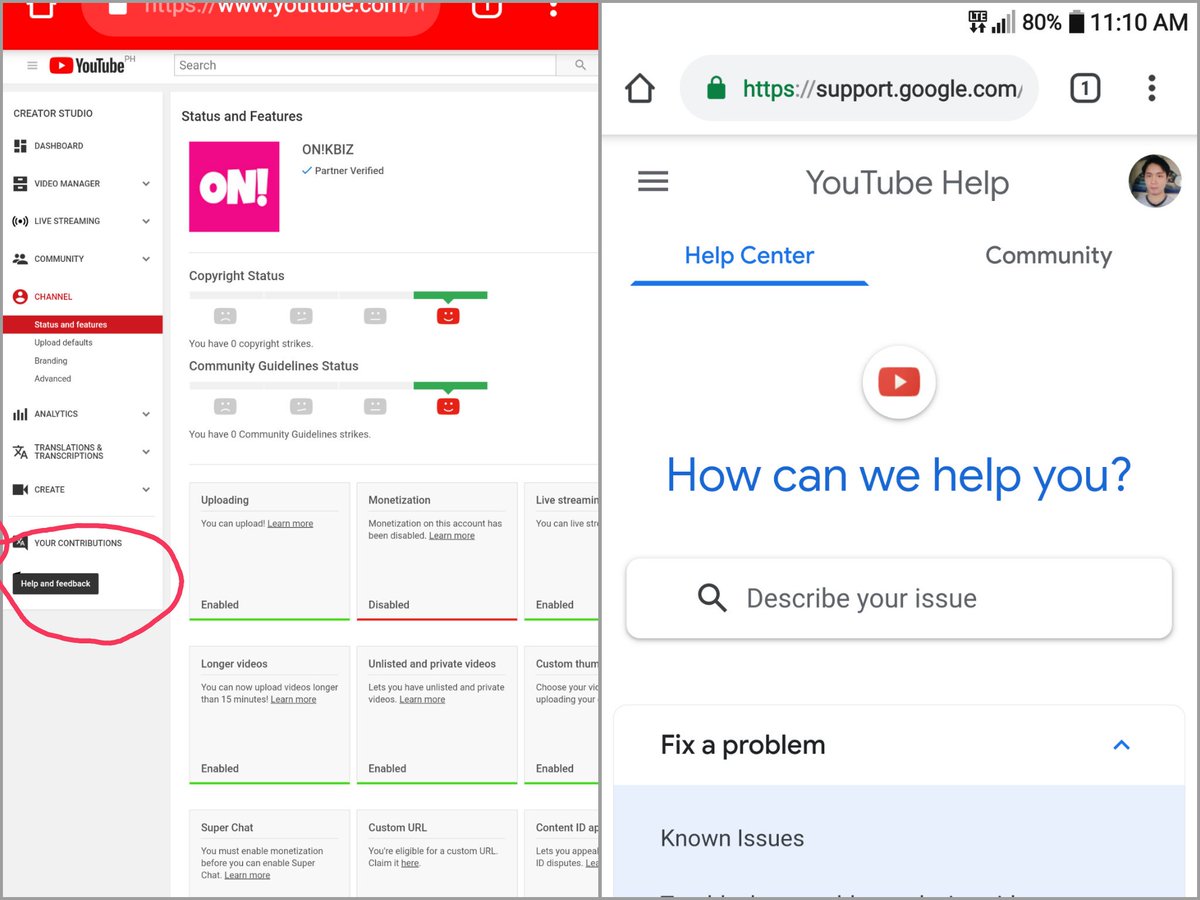Tap the magnifier in Describe your issue box
Image resolution: width=1200 pixels, height=900 pixels.
pos(712,598)
